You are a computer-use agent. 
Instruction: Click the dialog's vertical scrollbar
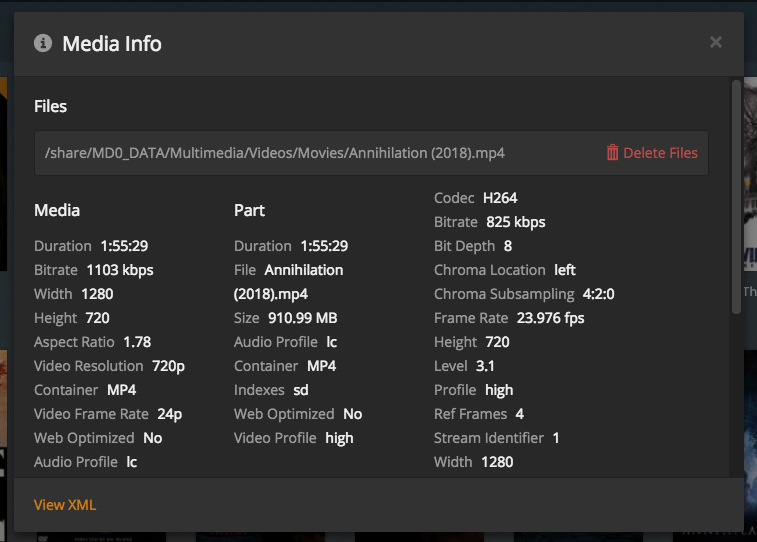(x=737, y=200)
